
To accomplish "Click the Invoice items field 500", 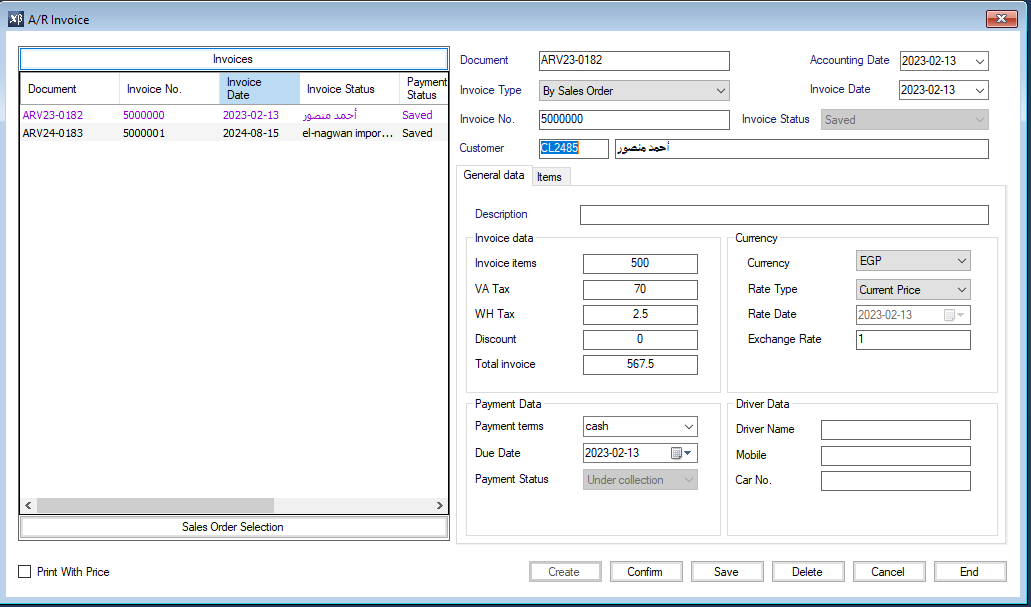I will click(x=640, y=264).
